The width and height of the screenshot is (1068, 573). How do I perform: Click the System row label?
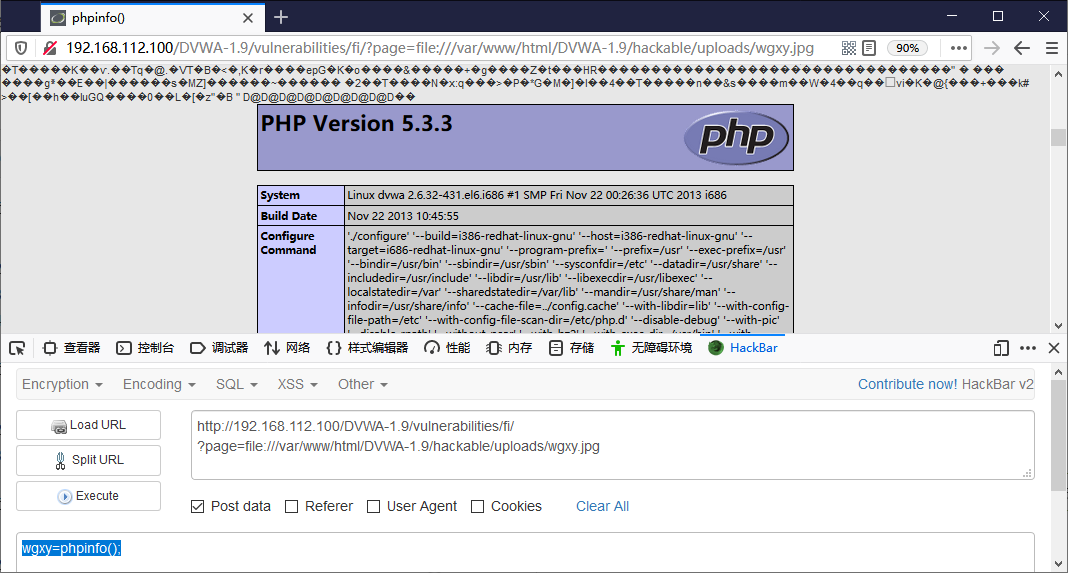tap(280, 195)
